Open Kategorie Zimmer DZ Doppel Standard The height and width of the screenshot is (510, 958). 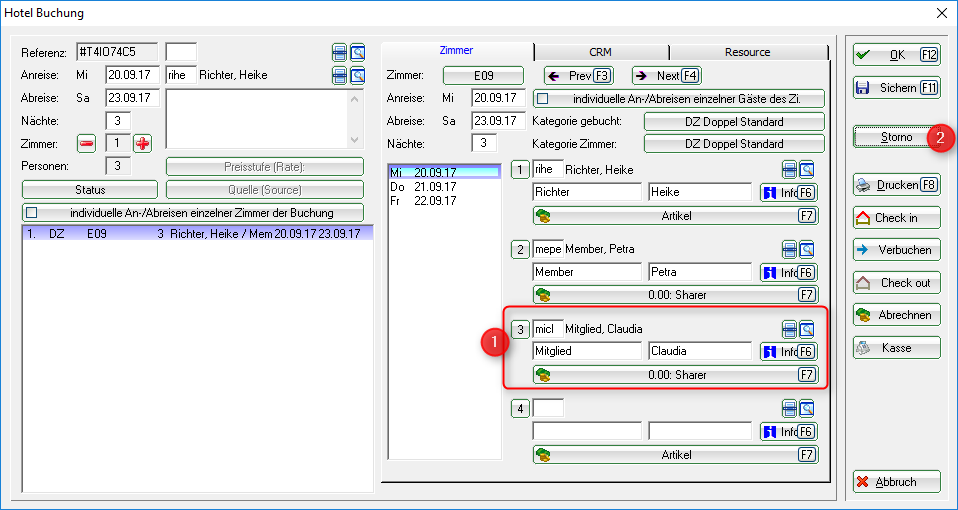734,144
